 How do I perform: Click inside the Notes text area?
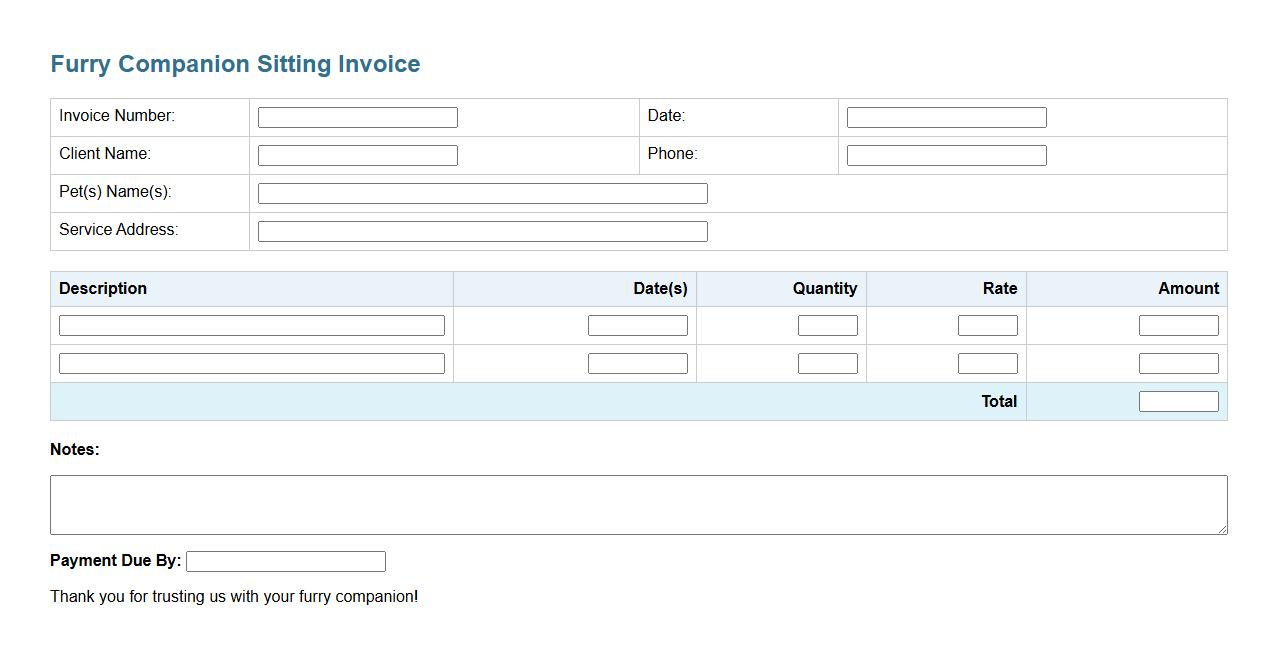(638, 505)
